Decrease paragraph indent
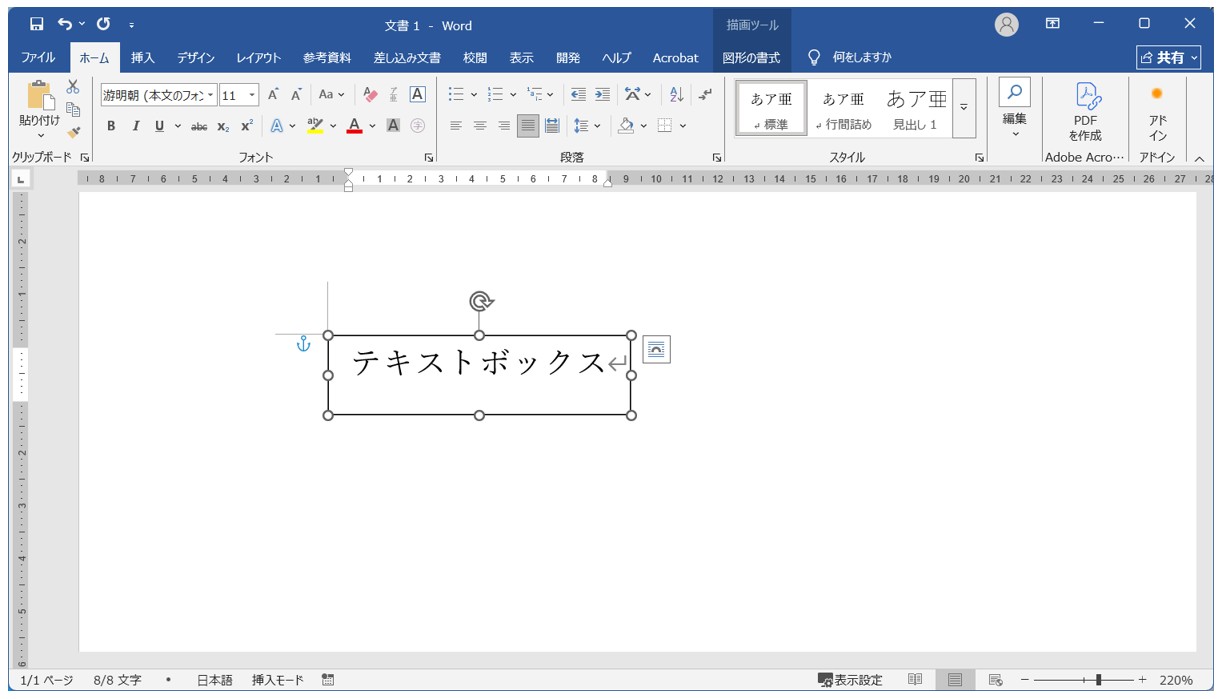 pos(578,94)
